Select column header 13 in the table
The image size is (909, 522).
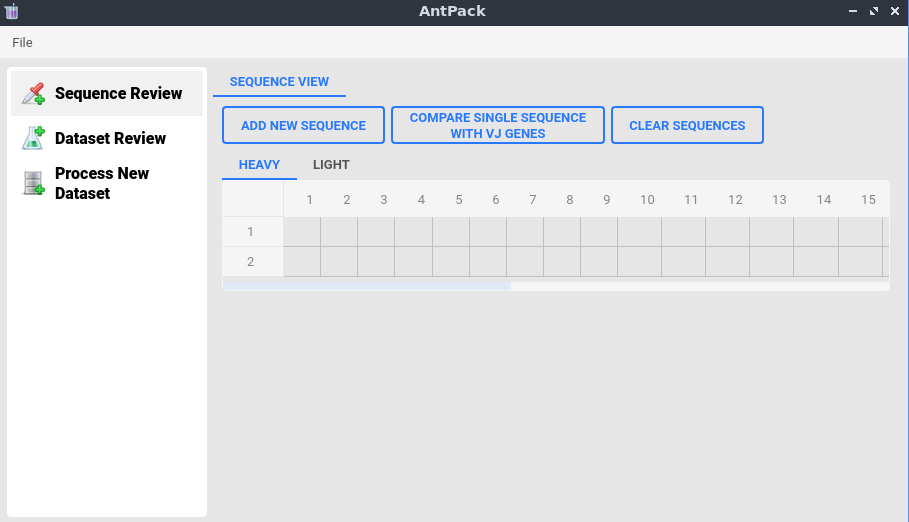coord(772,200)
